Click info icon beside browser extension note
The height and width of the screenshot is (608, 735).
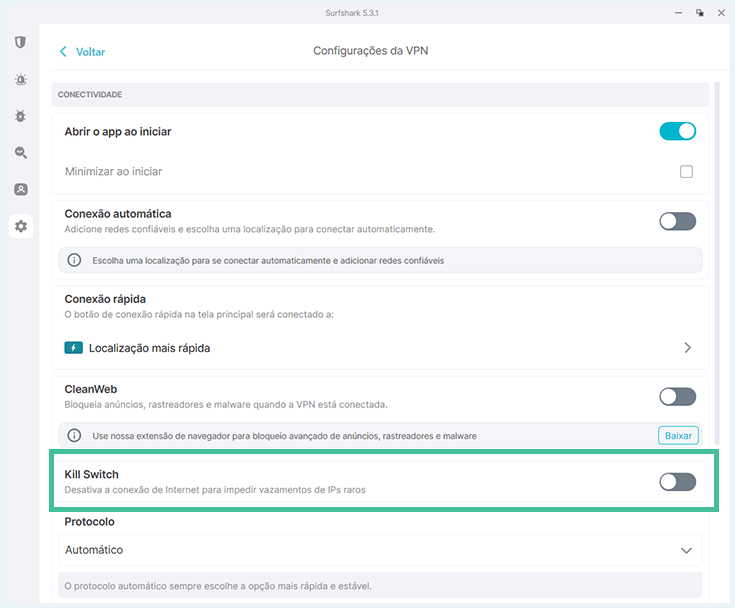click(74, 435)
